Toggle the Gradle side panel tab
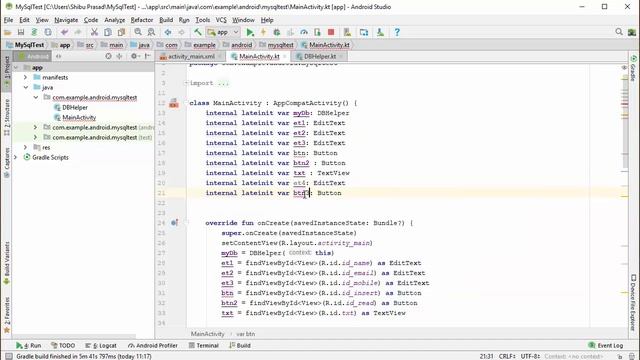The height and width of the screenshot is (360, 640). point(633,68)
